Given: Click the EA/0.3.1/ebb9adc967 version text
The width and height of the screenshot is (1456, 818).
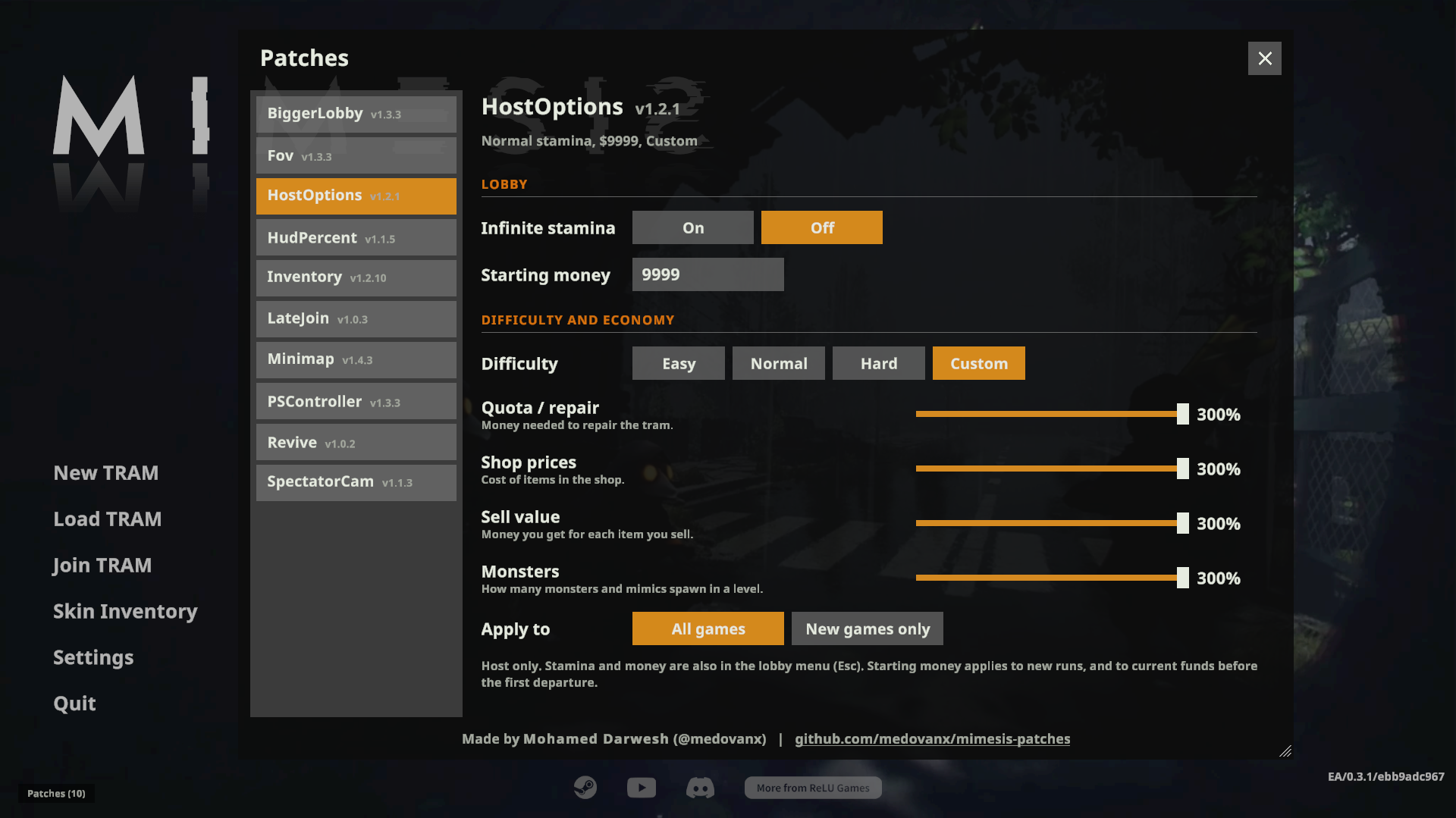Looking at the screenshot, I should pos(1385,776).
